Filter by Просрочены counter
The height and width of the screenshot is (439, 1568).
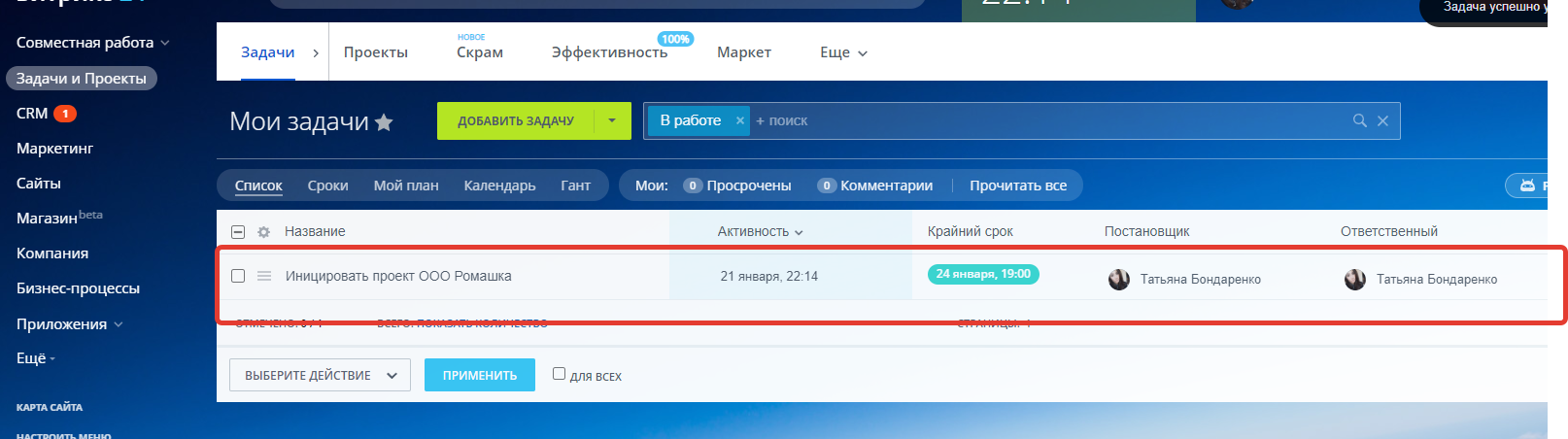coord(737,186)
